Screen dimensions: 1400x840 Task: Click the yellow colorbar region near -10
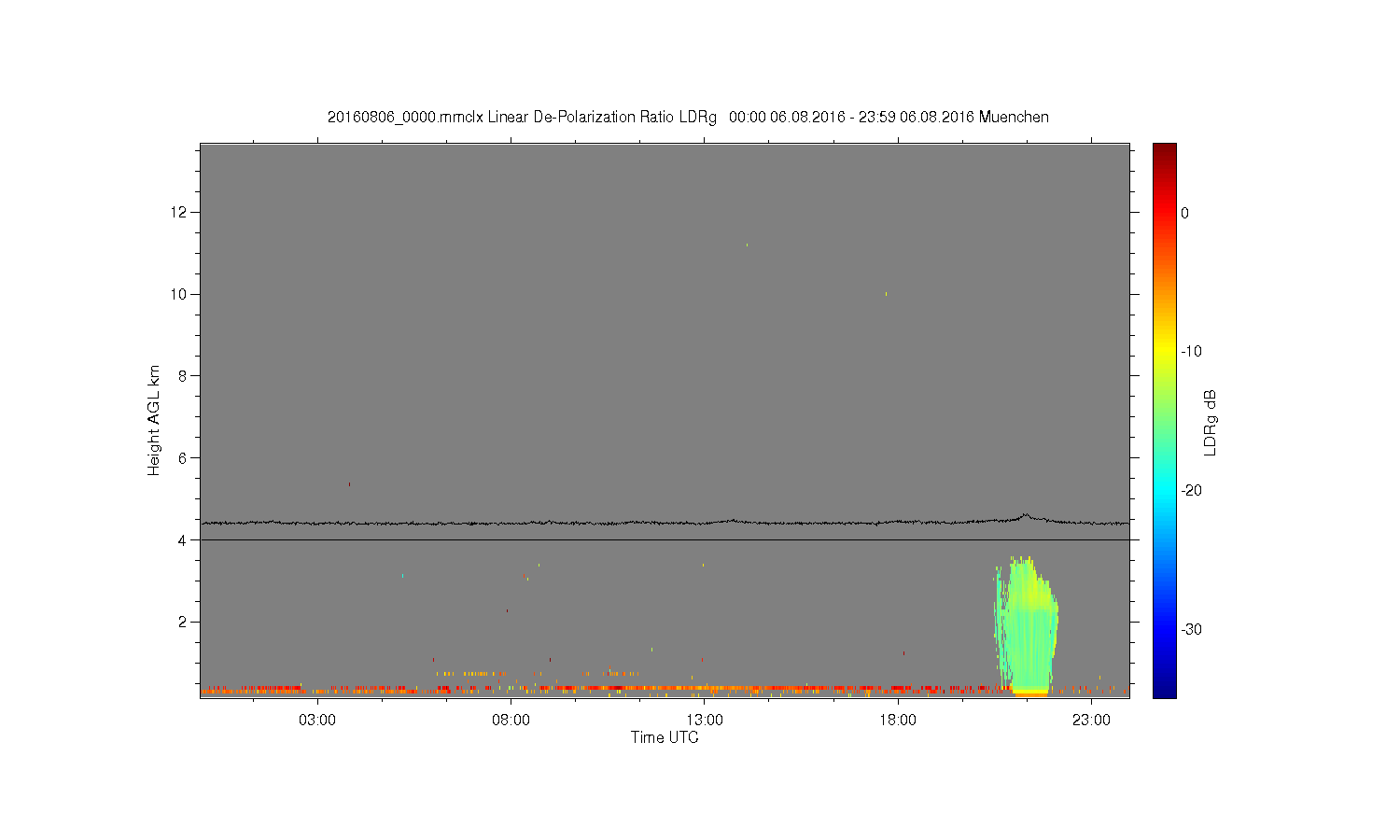pos(1165,352)
